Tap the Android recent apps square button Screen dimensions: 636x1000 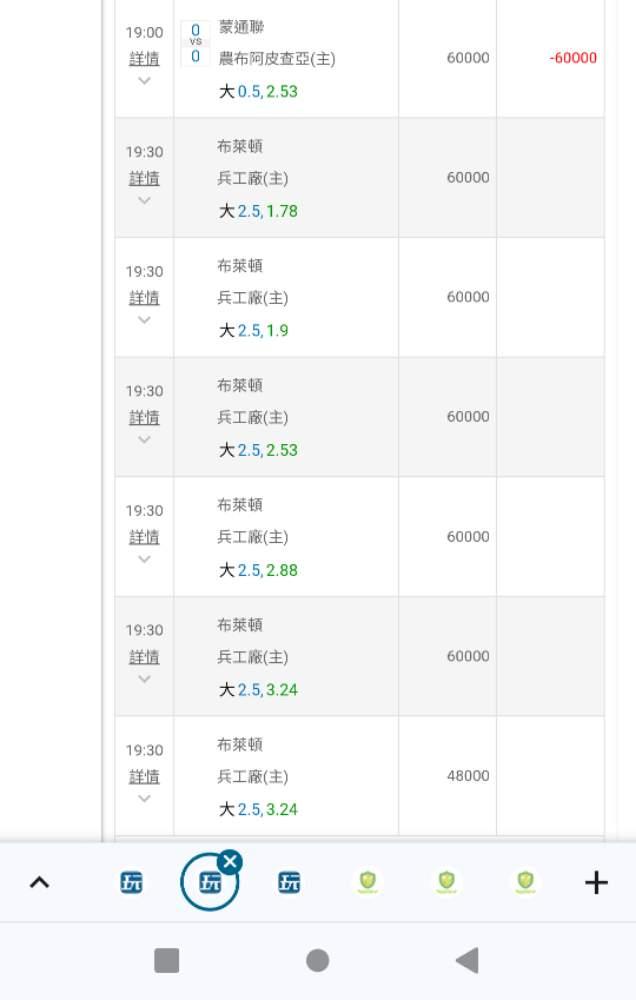tap(166, 960)
